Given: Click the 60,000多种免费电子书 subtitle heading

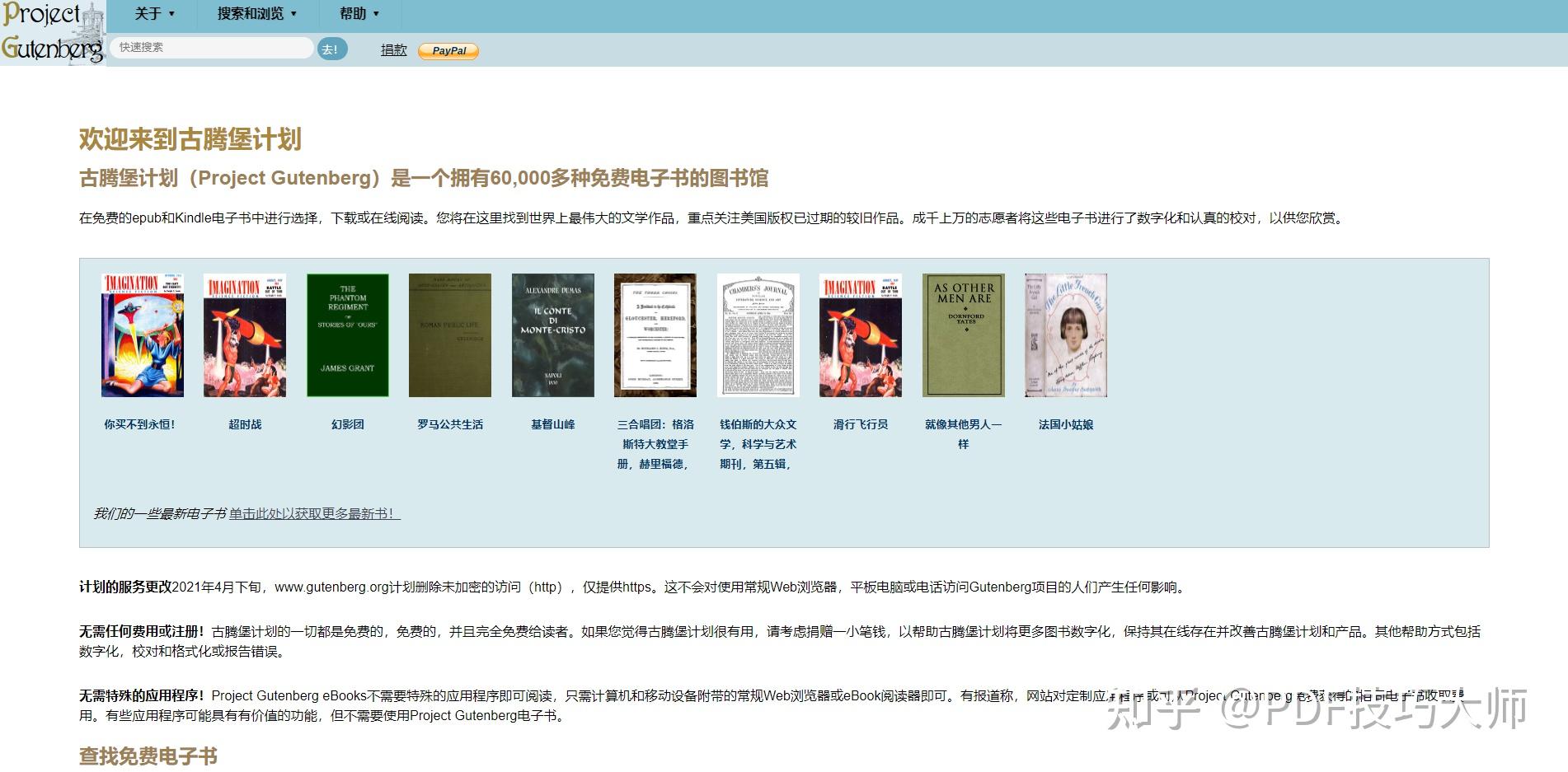Looking at the screenshot, I should click(x=424, y=178).
